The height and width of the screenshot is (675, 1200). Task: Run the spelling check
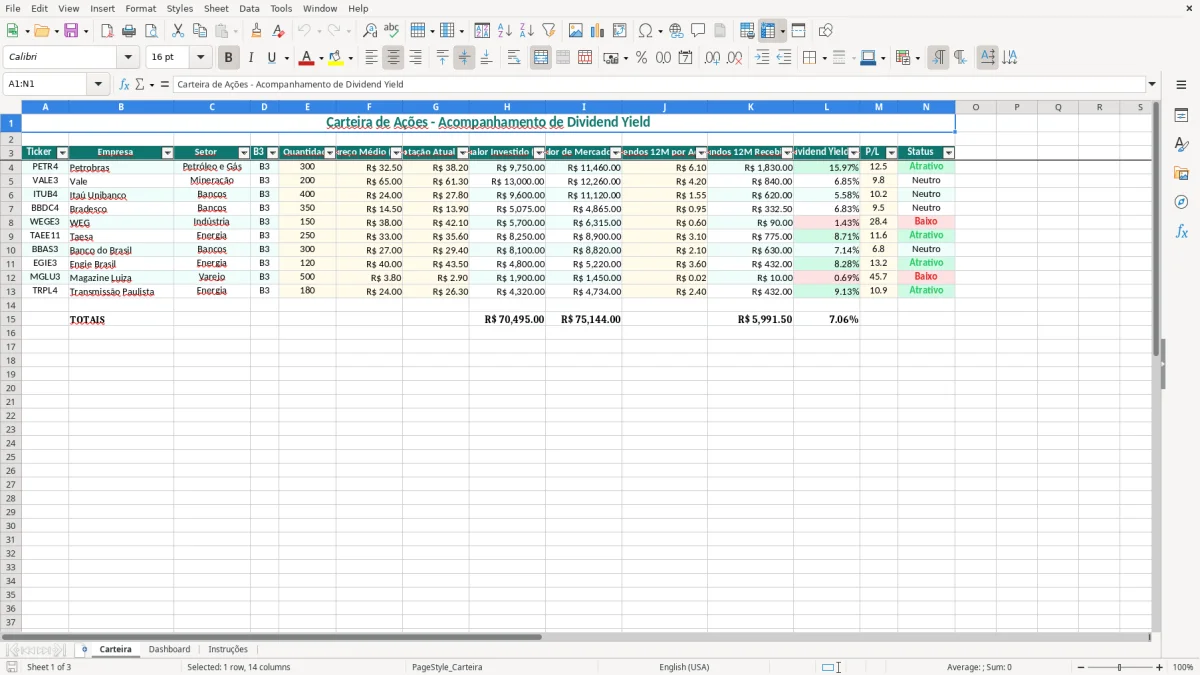pyautogui.click(x=391, y=31)
